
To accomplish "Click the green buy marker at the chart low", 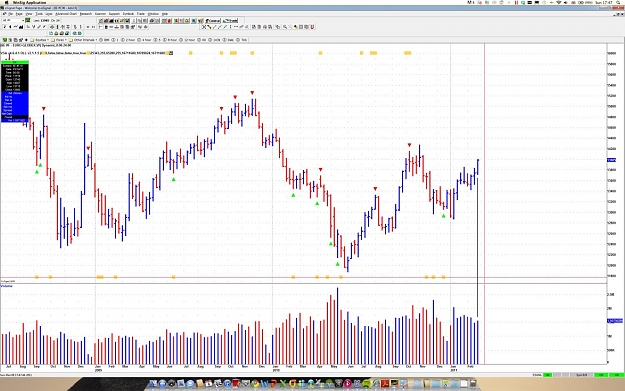I will click(x=338, y=264).
